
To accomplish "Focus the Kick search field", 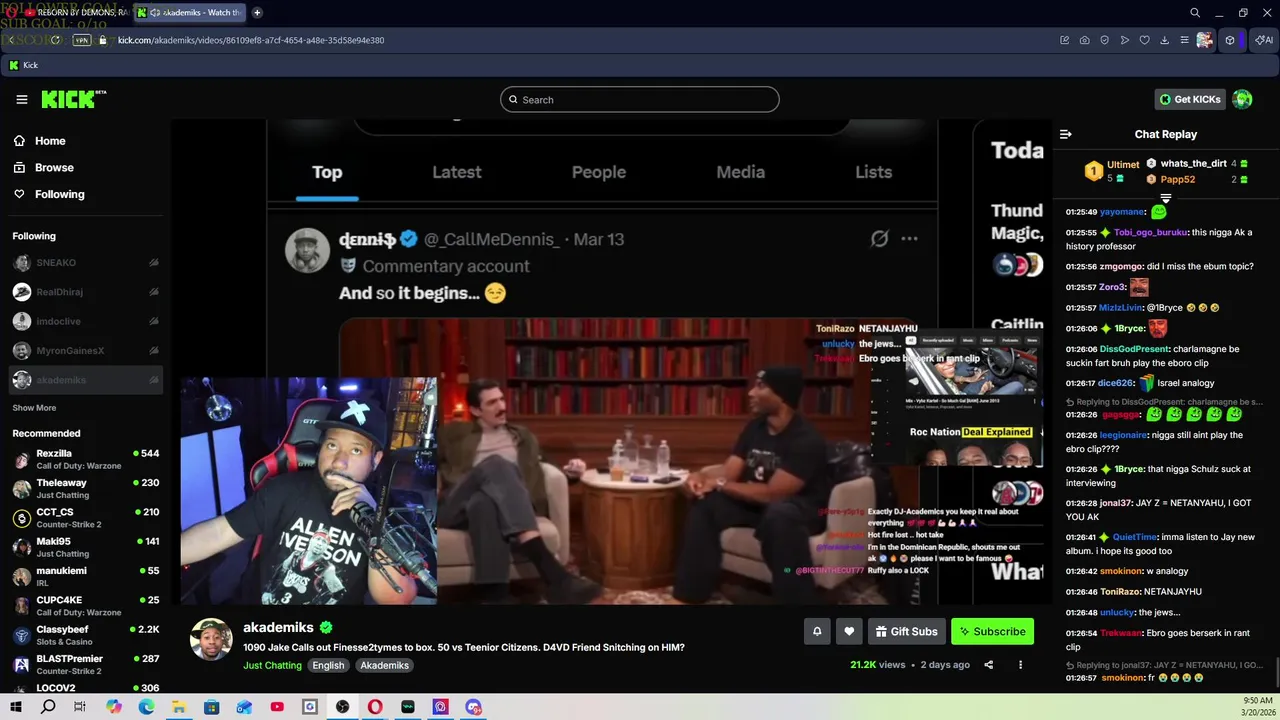I will tap(640, 99).
